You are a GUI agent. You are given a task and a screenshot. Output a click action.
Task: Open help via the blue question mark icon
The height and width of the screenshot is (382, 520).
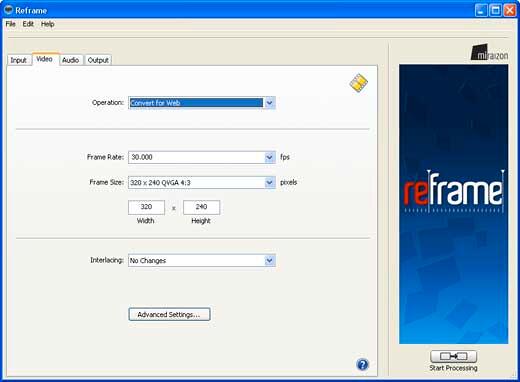(x=362, y=364)
